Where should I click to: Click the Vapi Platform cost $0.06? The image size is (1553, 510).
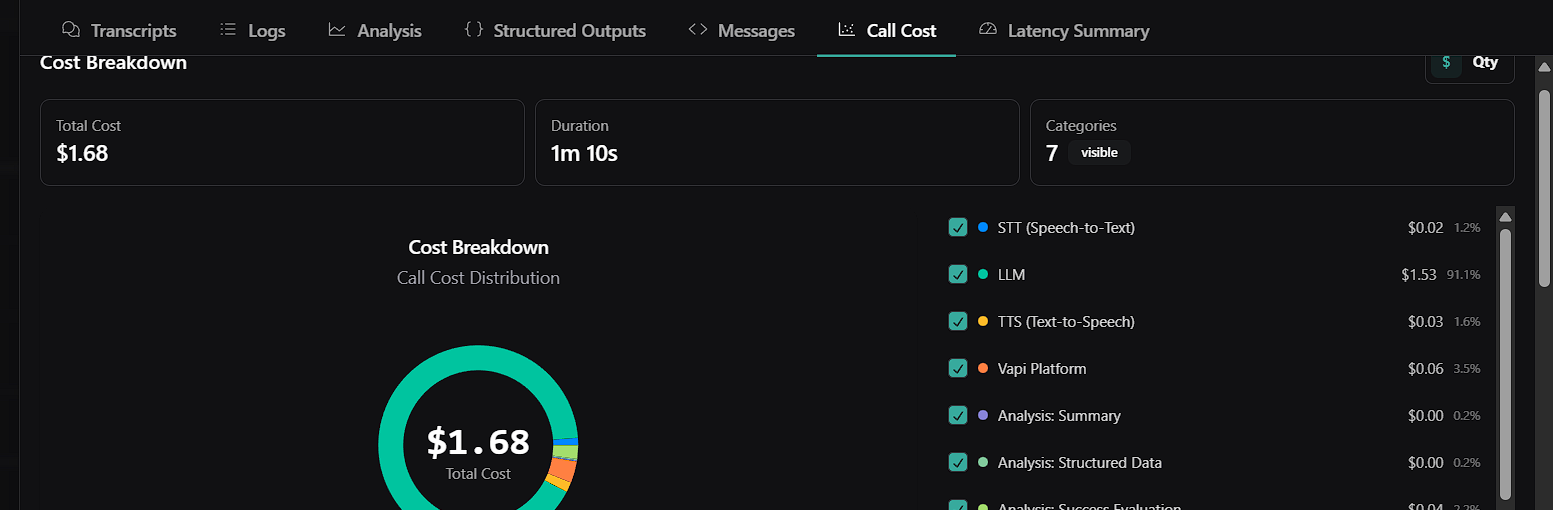tap(1425, 368)
